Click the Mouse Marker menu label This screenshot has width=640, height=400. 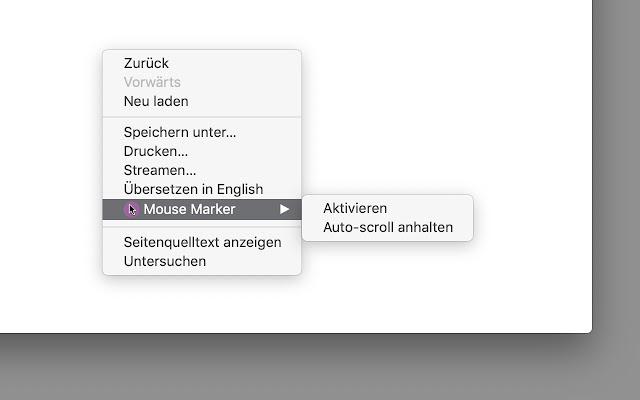(x=189, y=209)
